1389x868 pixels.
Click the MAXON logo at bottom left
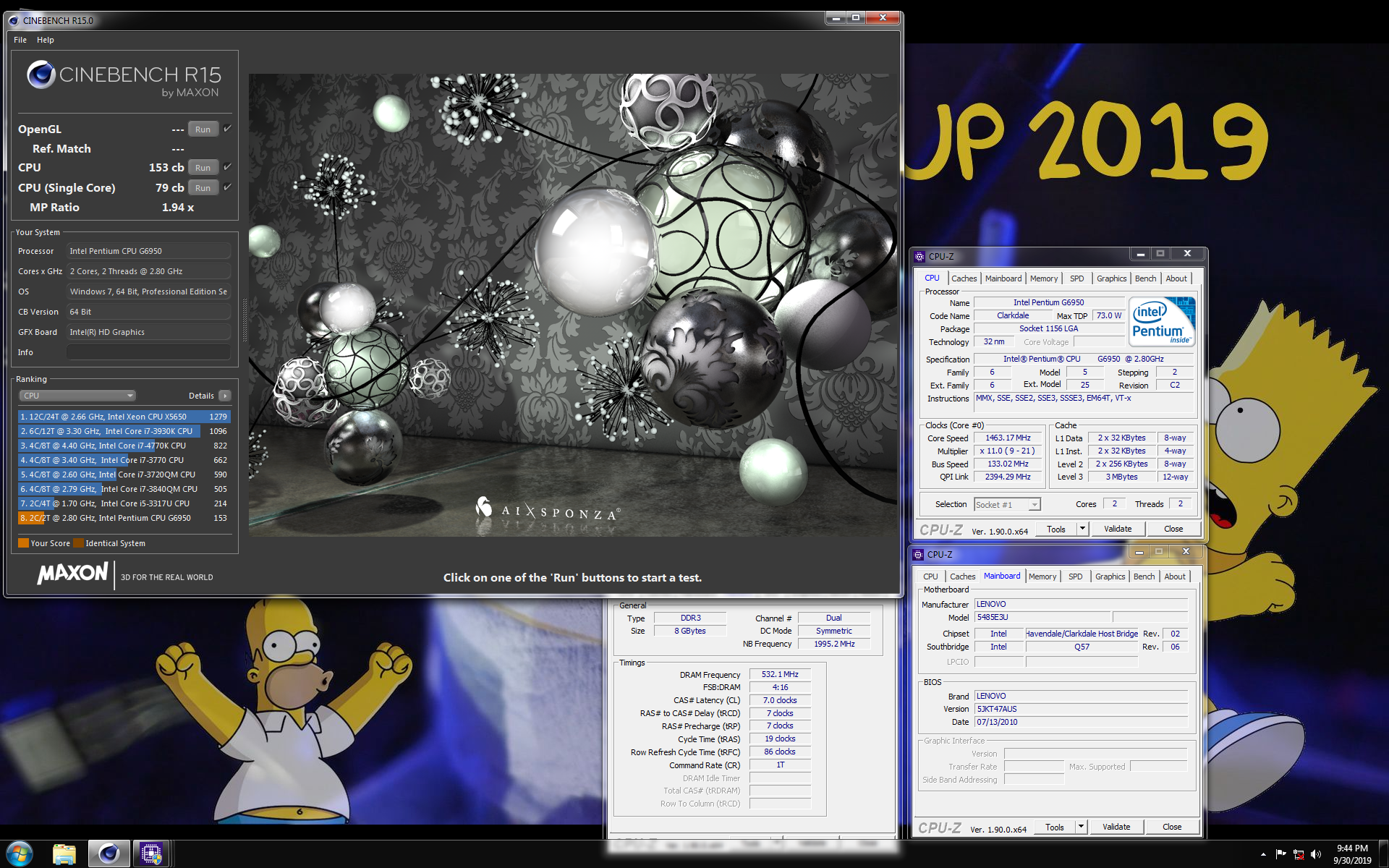pos(72,574)
